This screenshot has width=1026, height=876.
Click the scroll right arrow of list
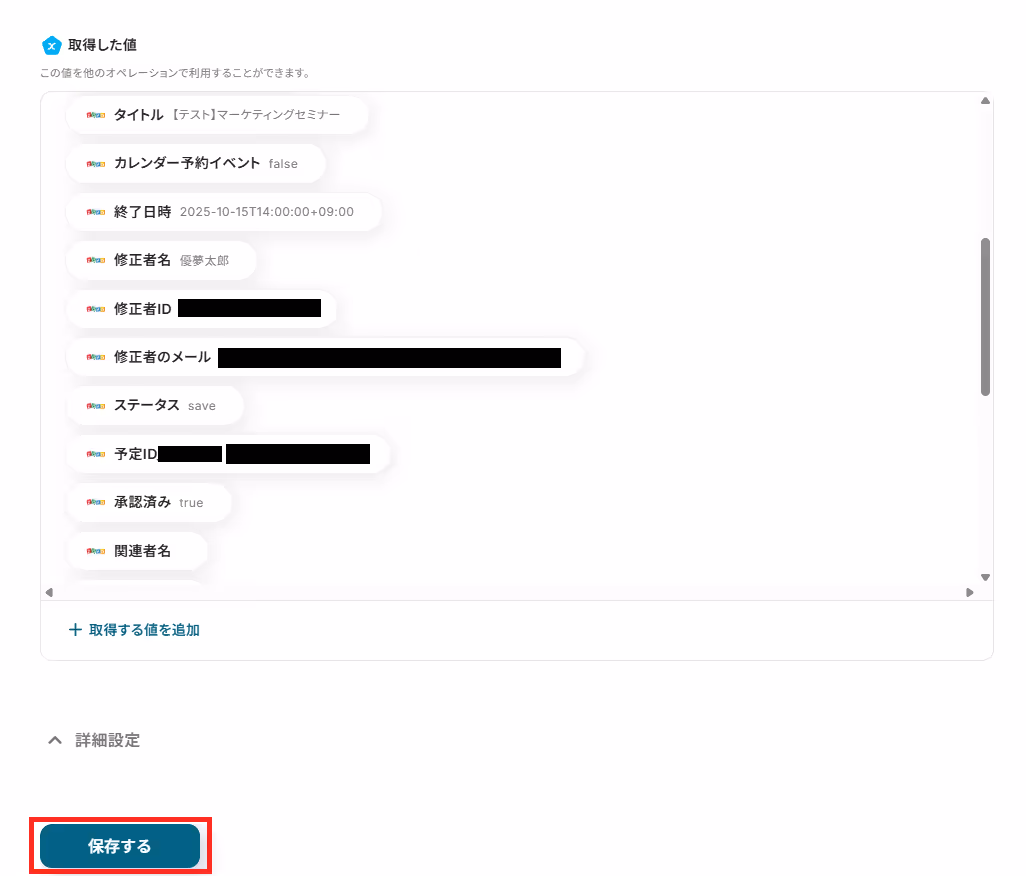pyautogui.click(x=970, y=593)
